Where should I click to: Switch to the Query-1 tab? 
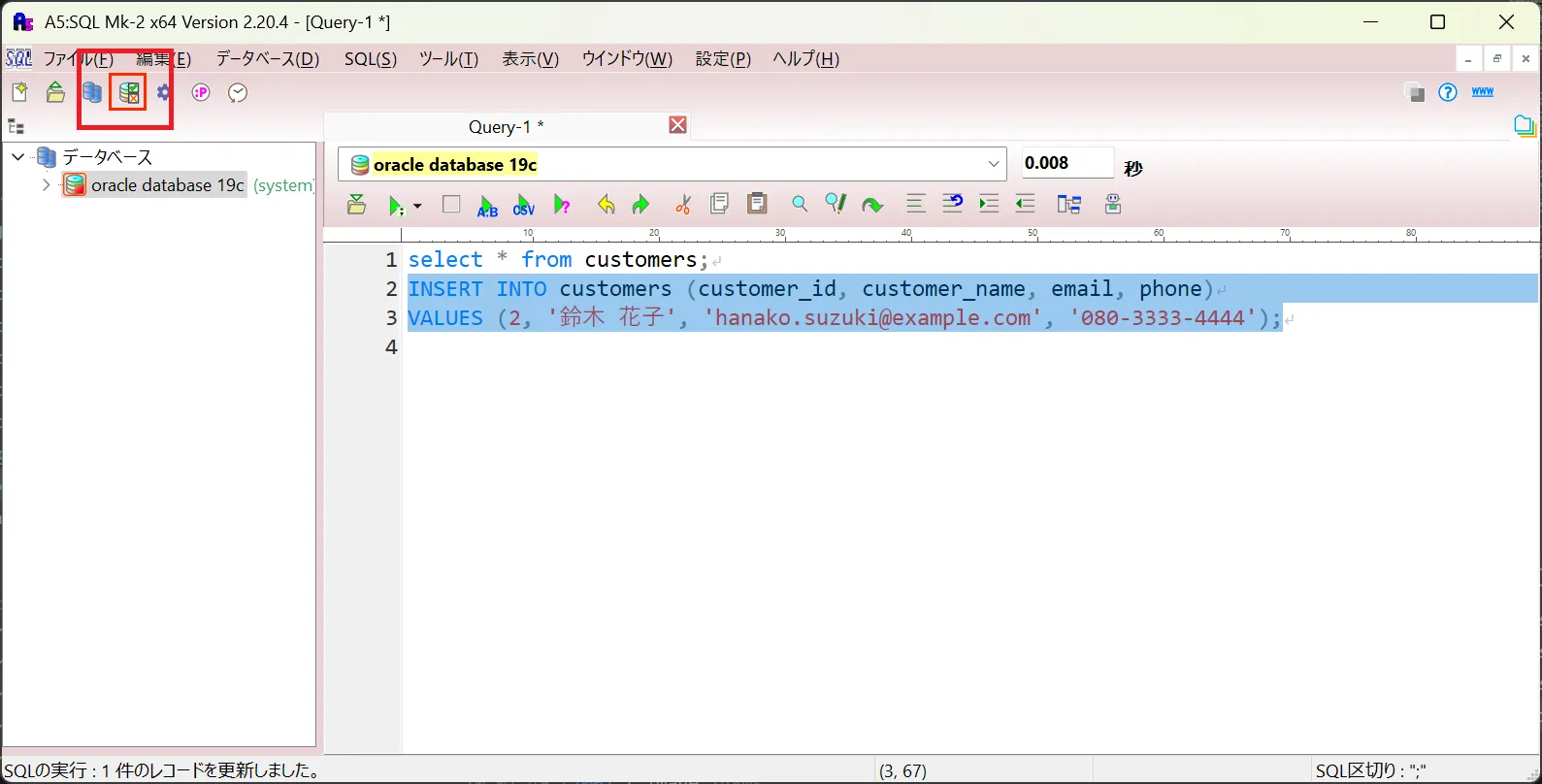pyautogui.click(x=507, y=126)
